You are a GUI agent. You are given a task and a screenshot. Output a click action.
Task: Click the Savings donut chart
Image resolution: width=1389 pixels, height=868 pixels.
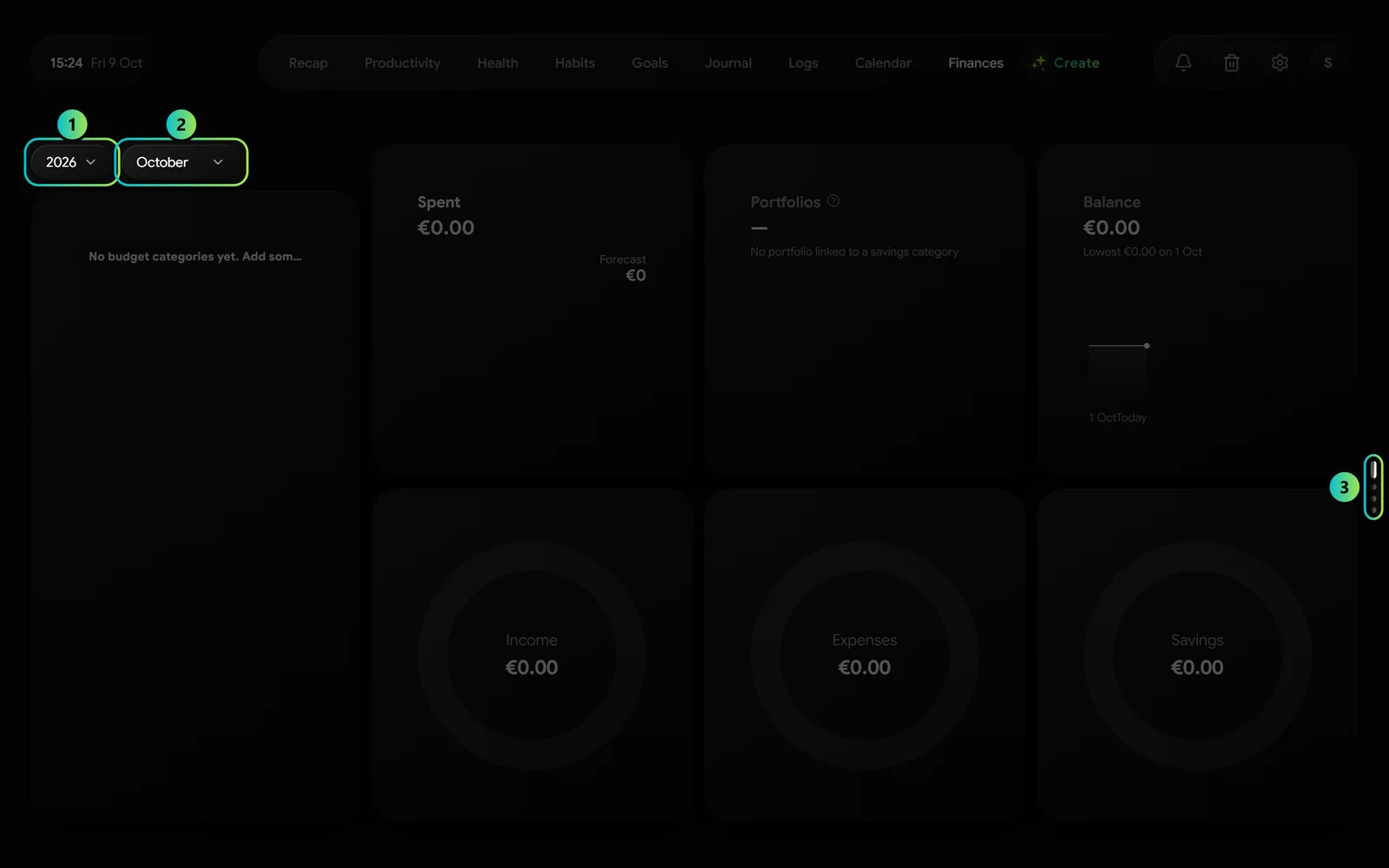coord(1197,655)
